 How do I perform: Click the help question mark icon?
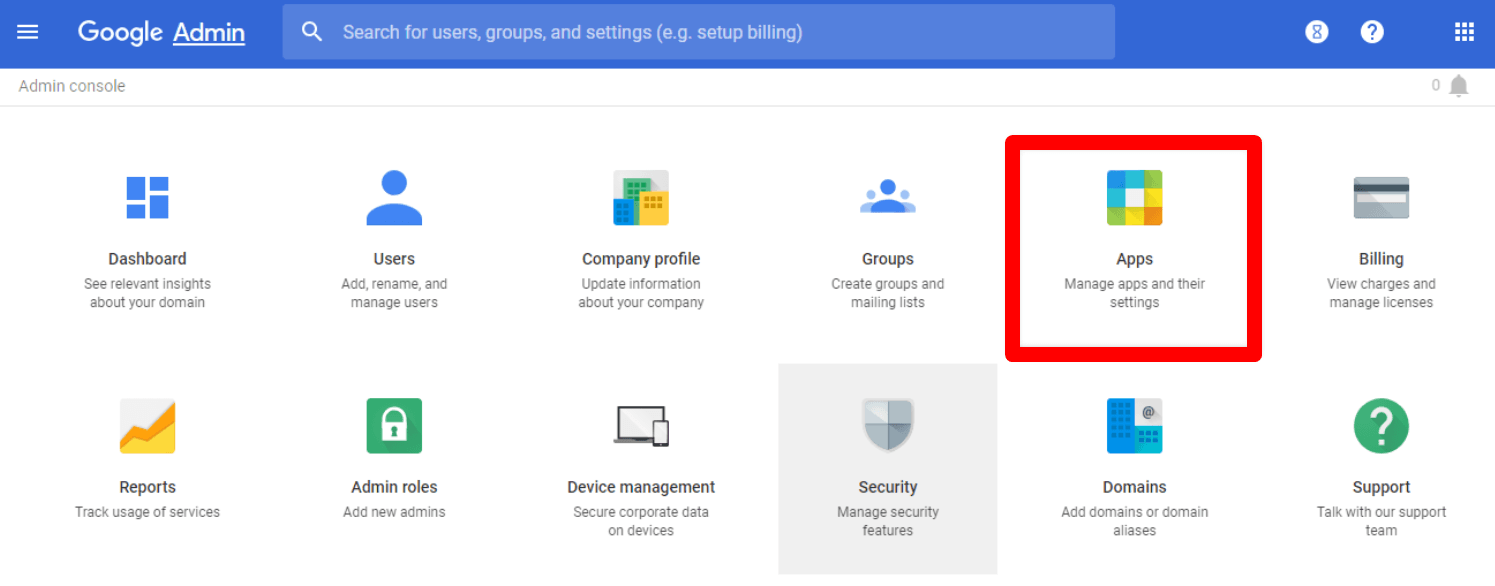tap(1372, 31)
